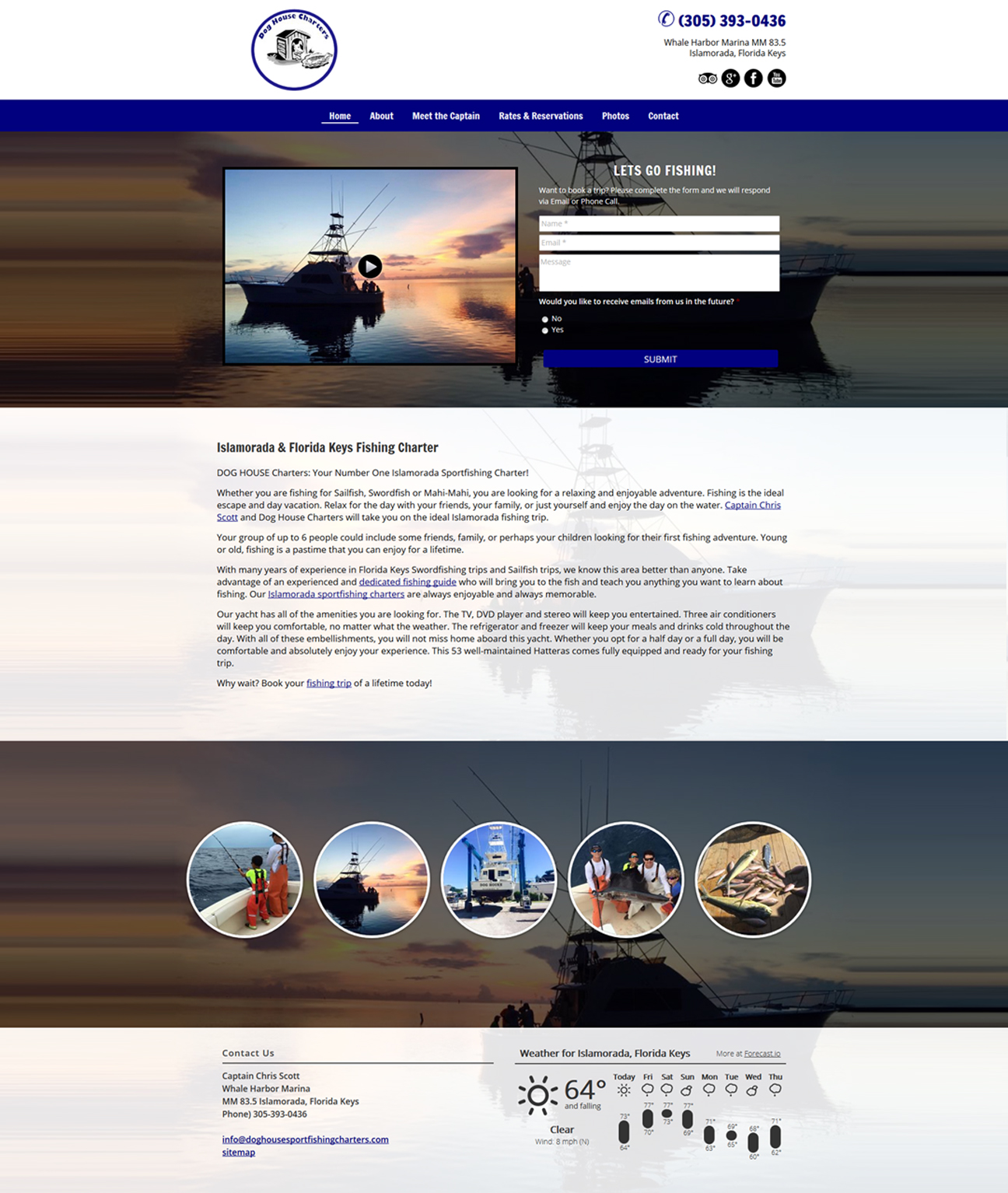Select the Yes email radio option

pos(545,331)
